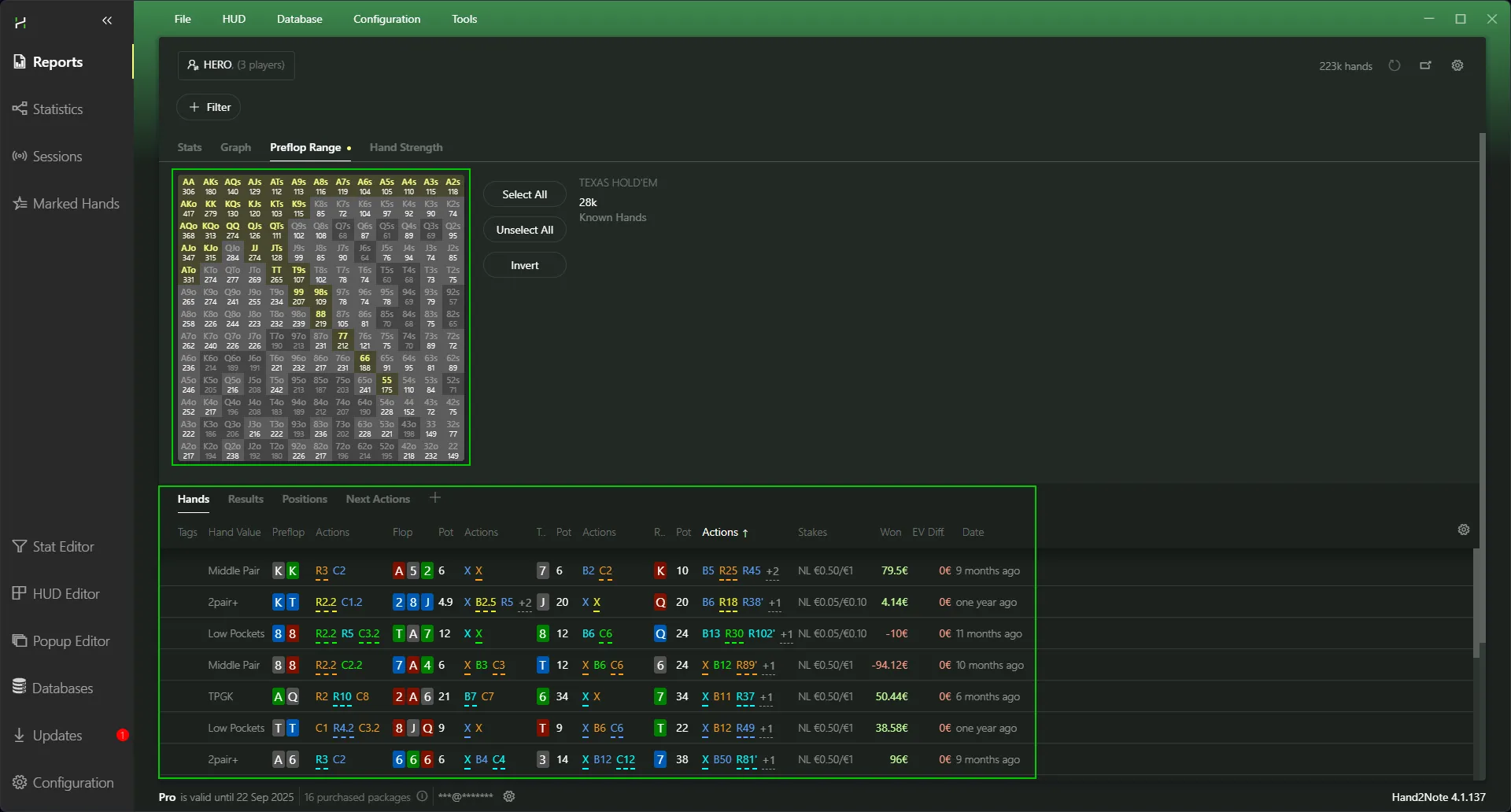
Task: Toggle the 22 cell in range grid
Action: tap(453, 451)
